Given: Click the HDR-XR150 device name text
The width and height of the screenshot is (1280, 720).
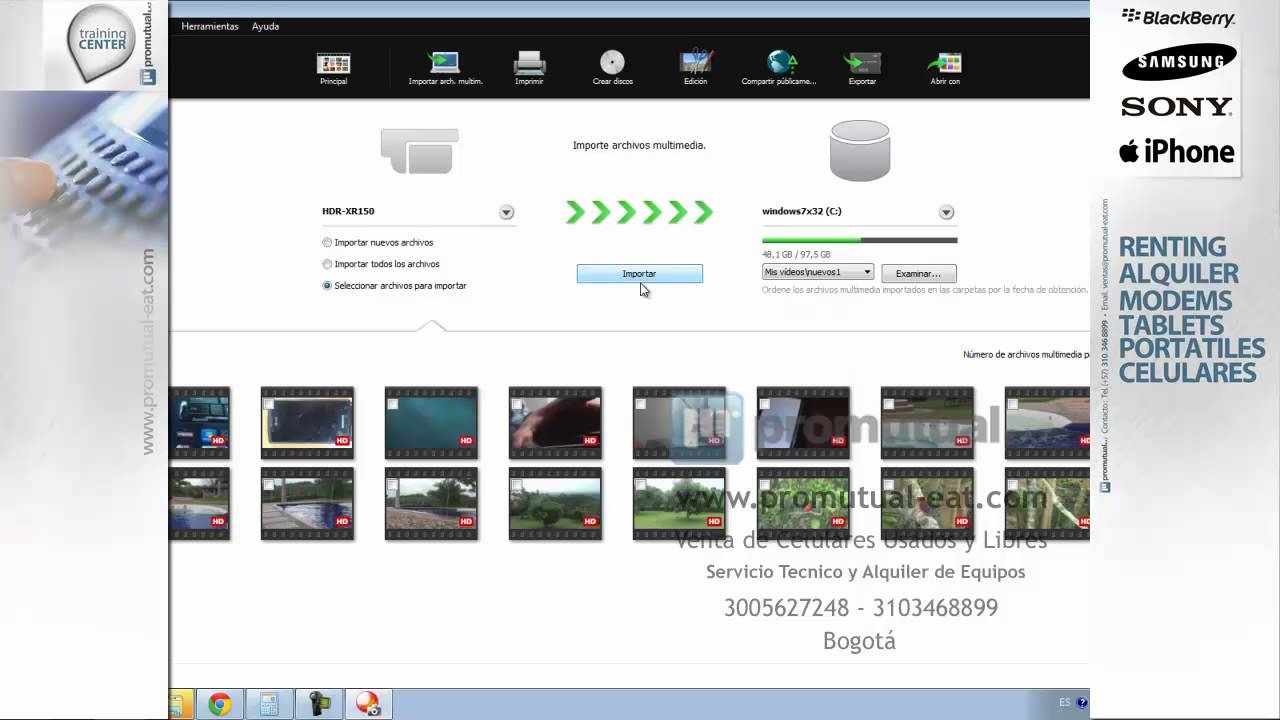Looking at the screenshot, I should tap(348, 212).
